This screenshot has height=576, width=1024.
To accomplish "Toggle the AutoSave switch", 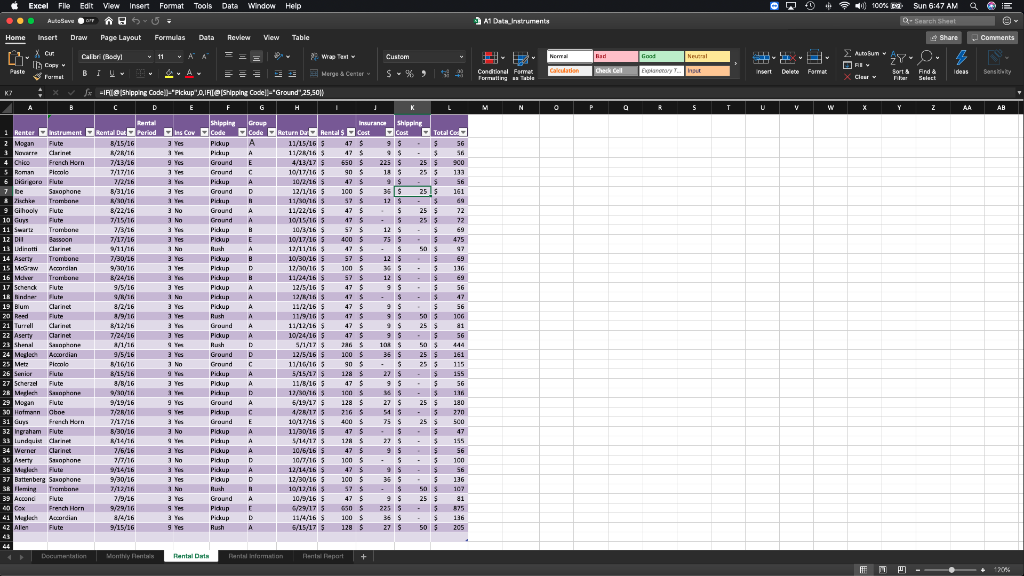I will point(86,21).
